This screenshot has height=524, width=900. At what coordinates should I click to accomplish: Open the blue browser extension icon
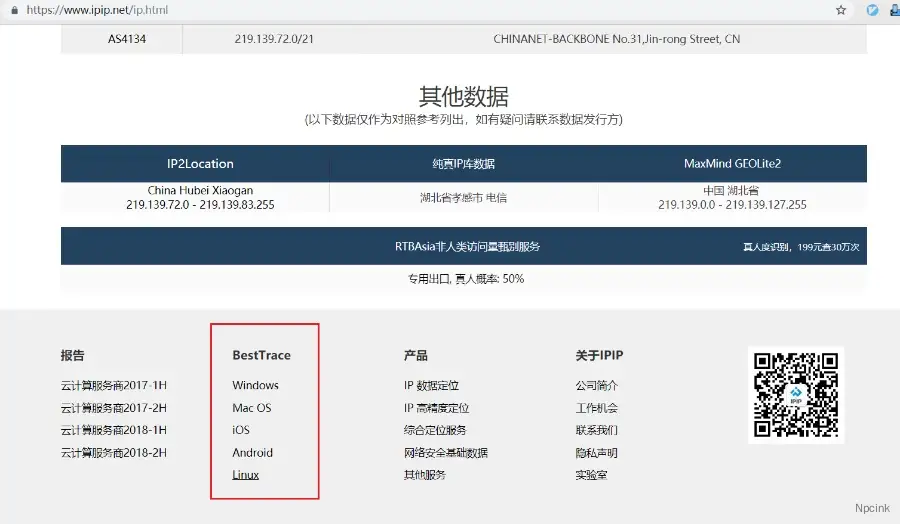pos(872,10)
